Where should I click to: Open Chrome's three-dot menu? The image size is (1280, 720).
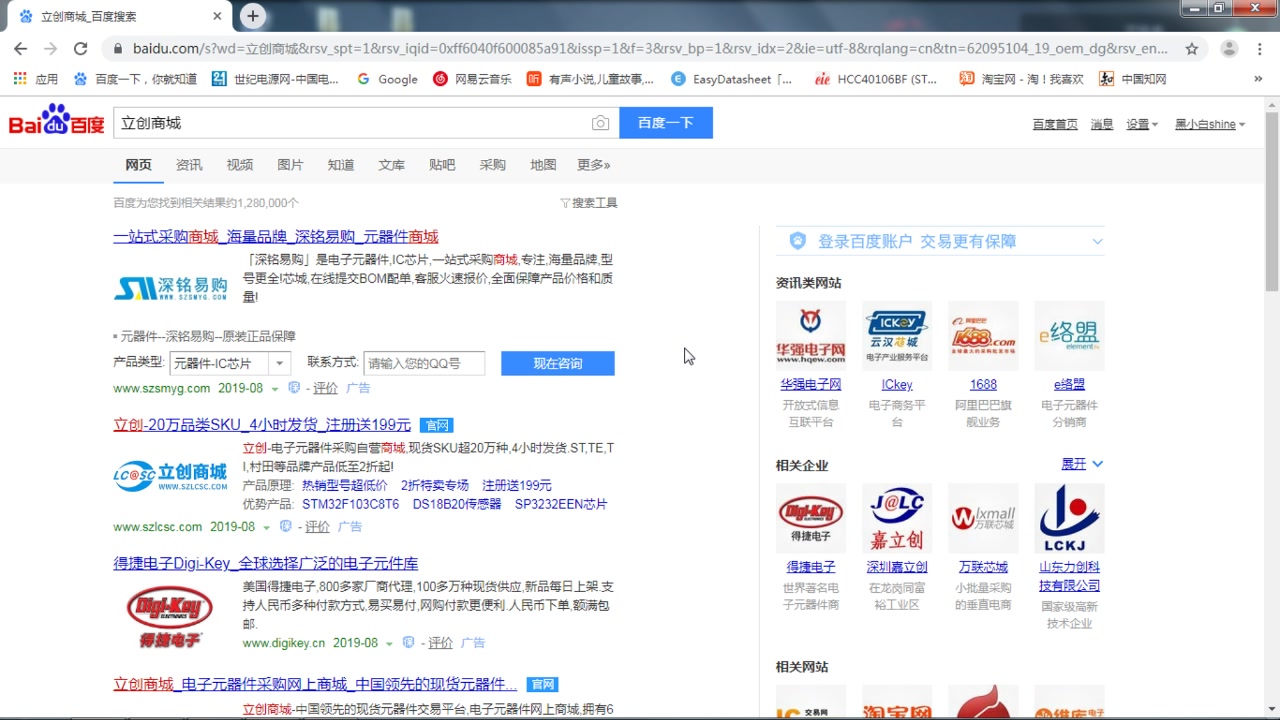1260,48
